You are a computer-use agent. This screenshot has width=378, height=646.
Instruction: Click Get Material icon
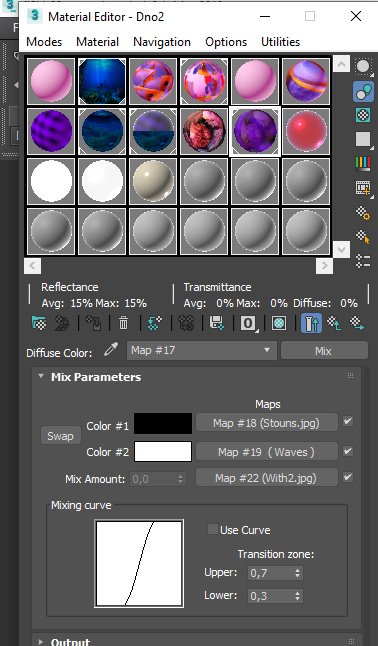pyautogui.click(x=39, y=323)
